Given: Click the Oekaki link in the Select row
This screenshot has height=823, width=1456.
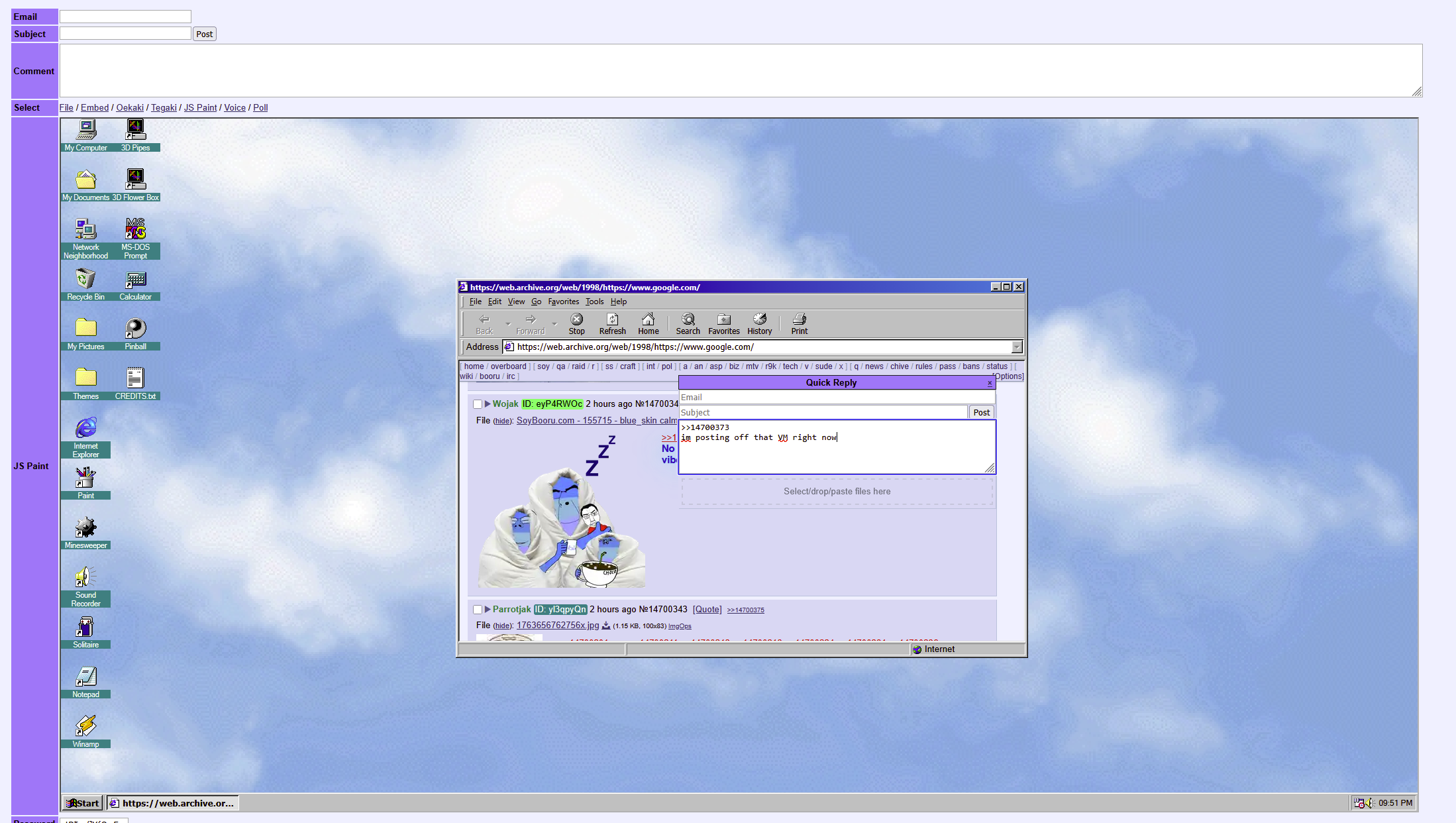Looking at the screenshot, I should click(130, 107).
